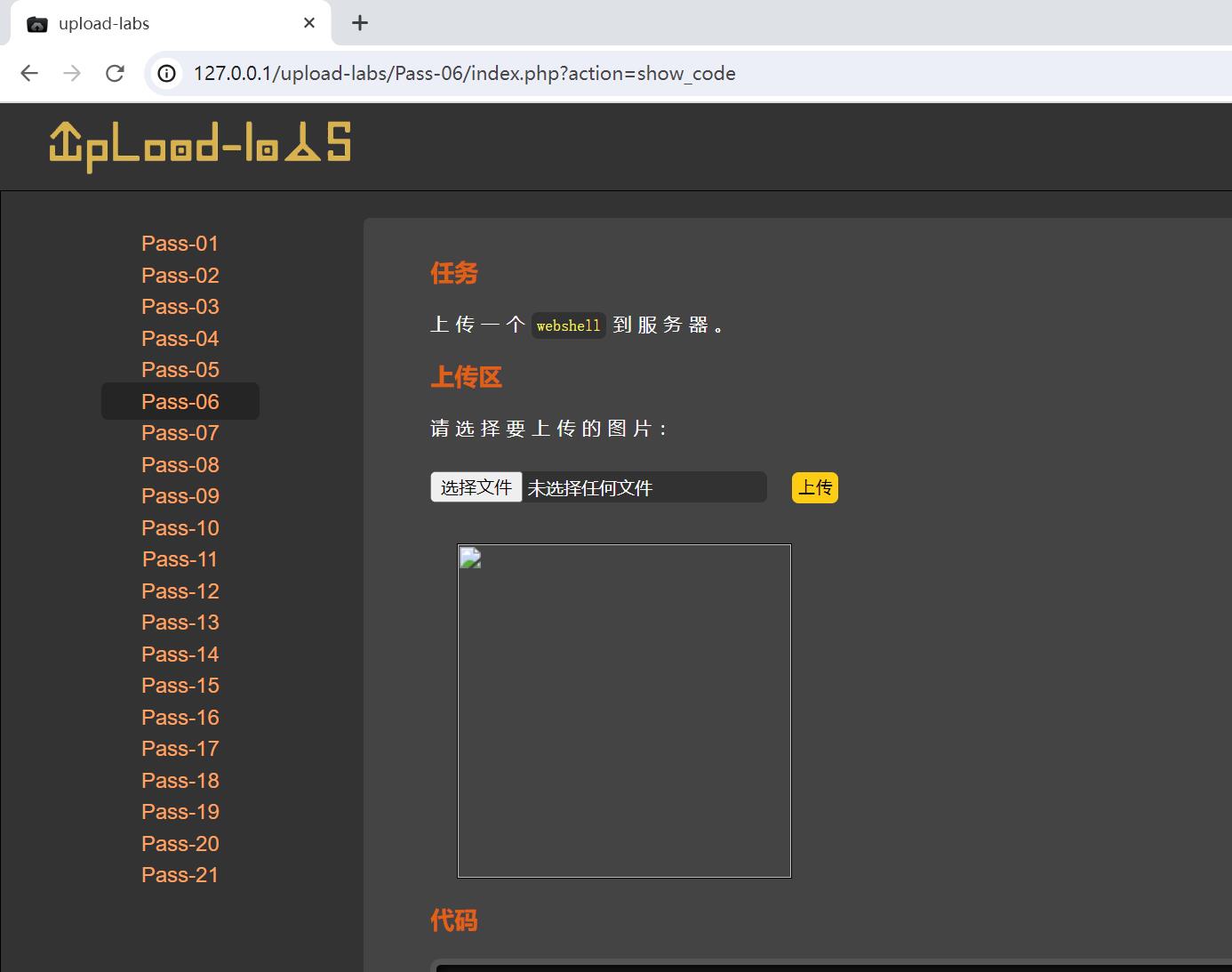The image size is (1232, 972).
Task: Click the yellow 上传 upload button
Action: [815, 487]
